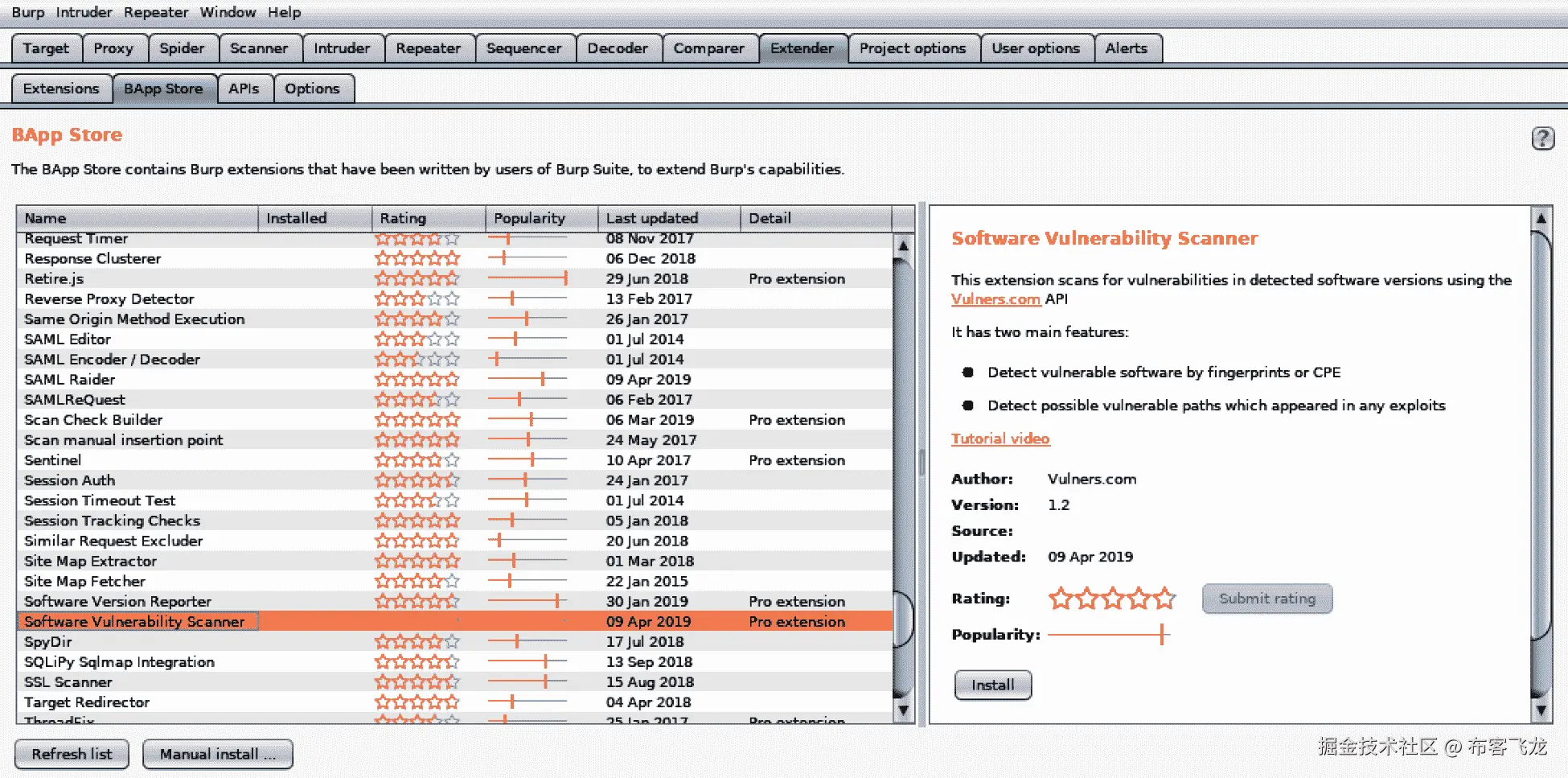The image size is (1568, 778).
Task: Select the SAML Editor row
Action: (x=454, y=339)
